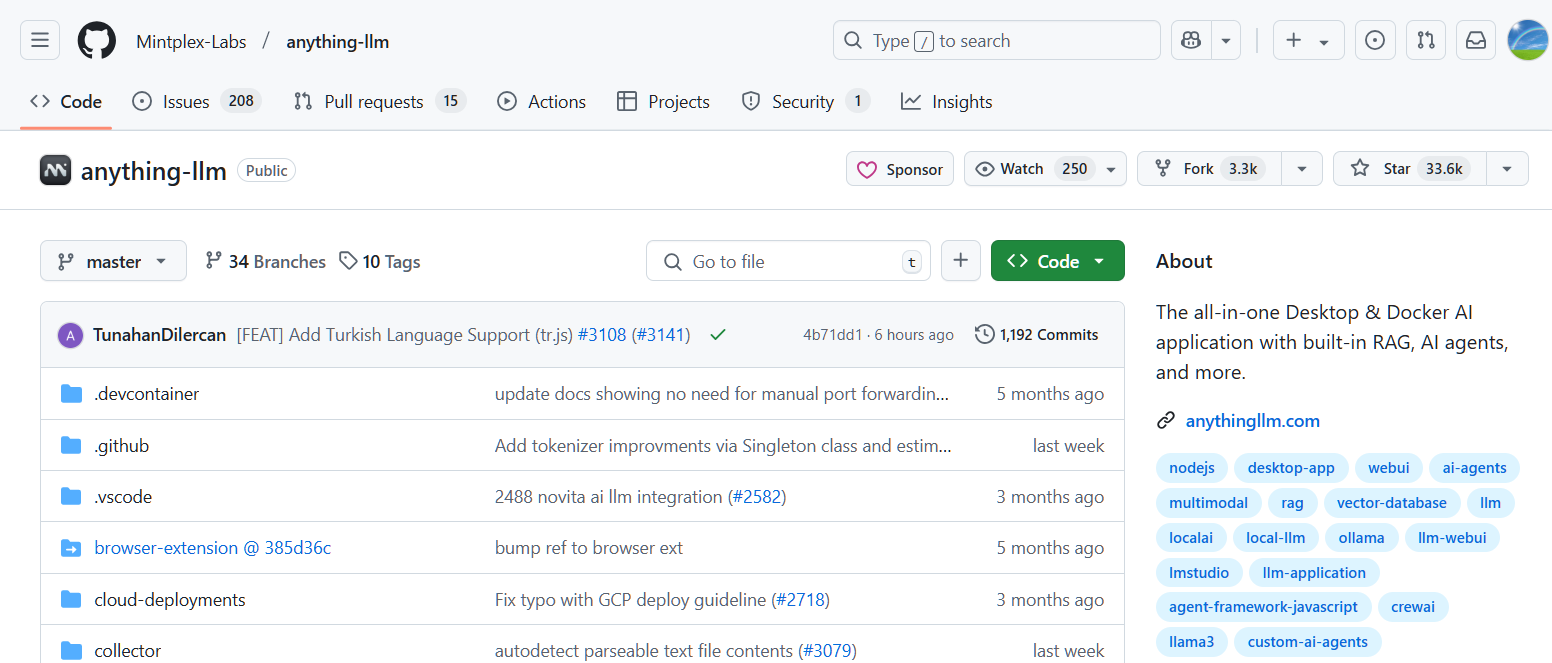This screenshot has width=1552, height=663.
Task: Open pull request #3141 link
Action: click(x=663, y=335)
